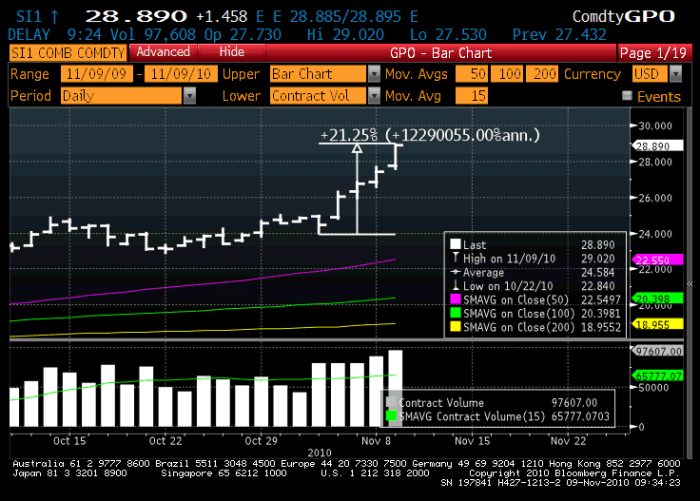Click the High on 11/09/10 legend icon
Screen dimensions: 700x501
pos(455,258)
